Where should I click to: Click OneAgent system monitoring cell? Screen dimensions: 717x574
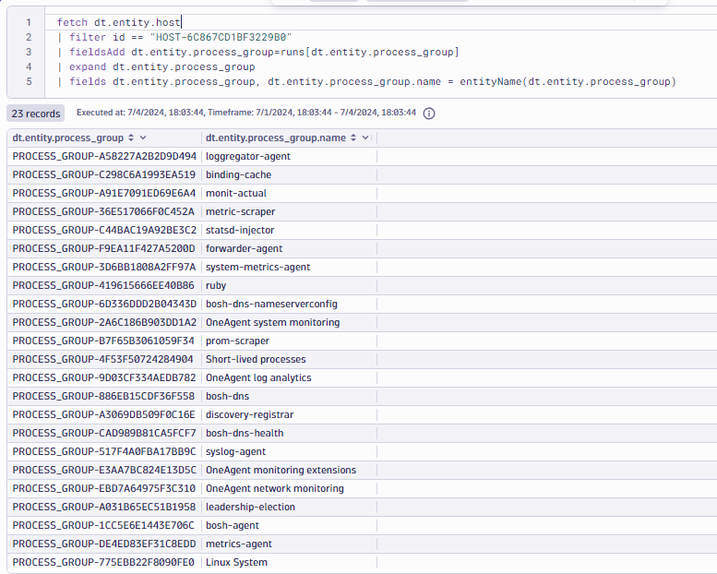click(272, 323)
